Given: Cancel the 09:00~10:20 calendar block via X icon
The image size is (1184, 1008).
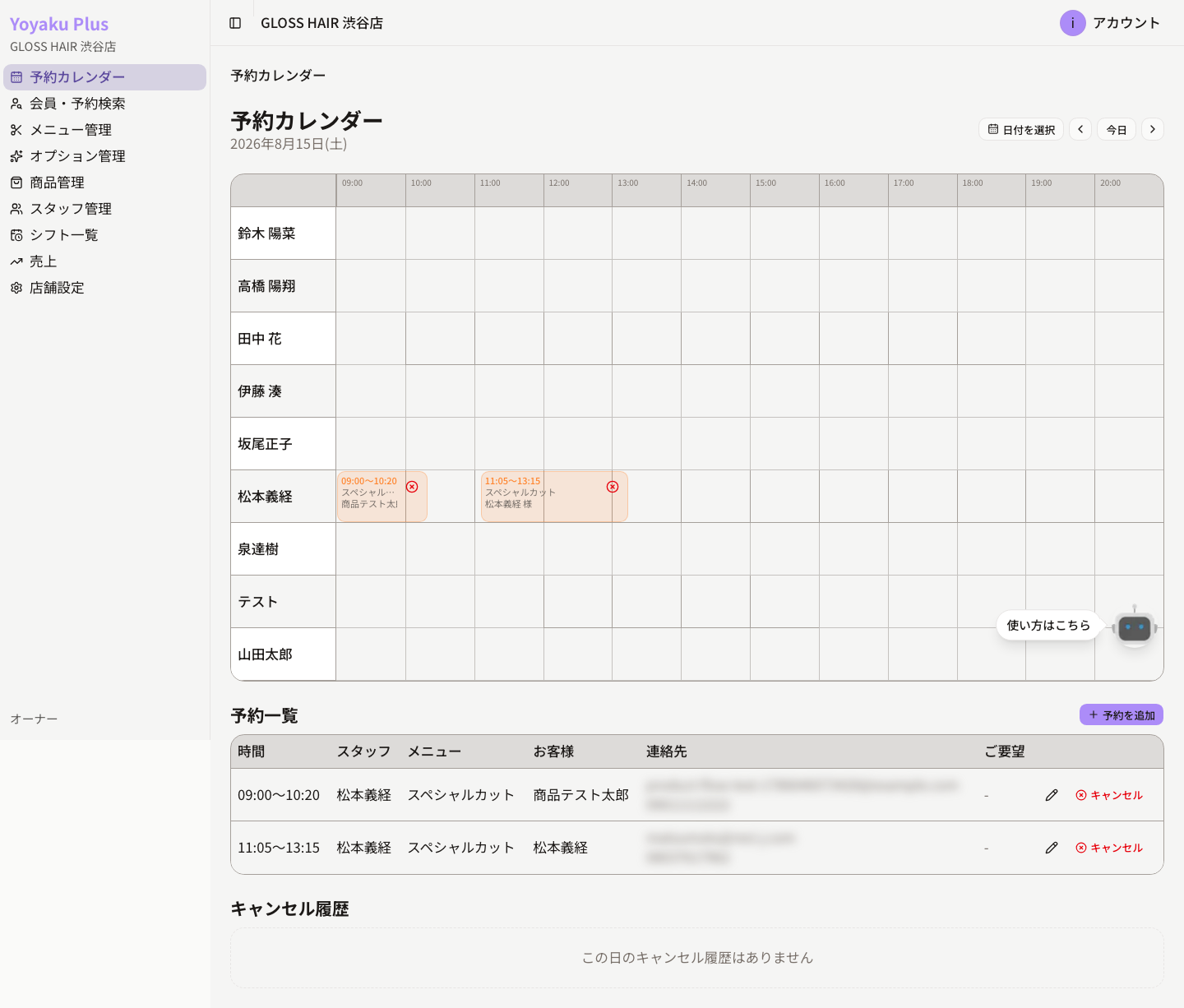Looking at the screenshot, I should 412,487.
